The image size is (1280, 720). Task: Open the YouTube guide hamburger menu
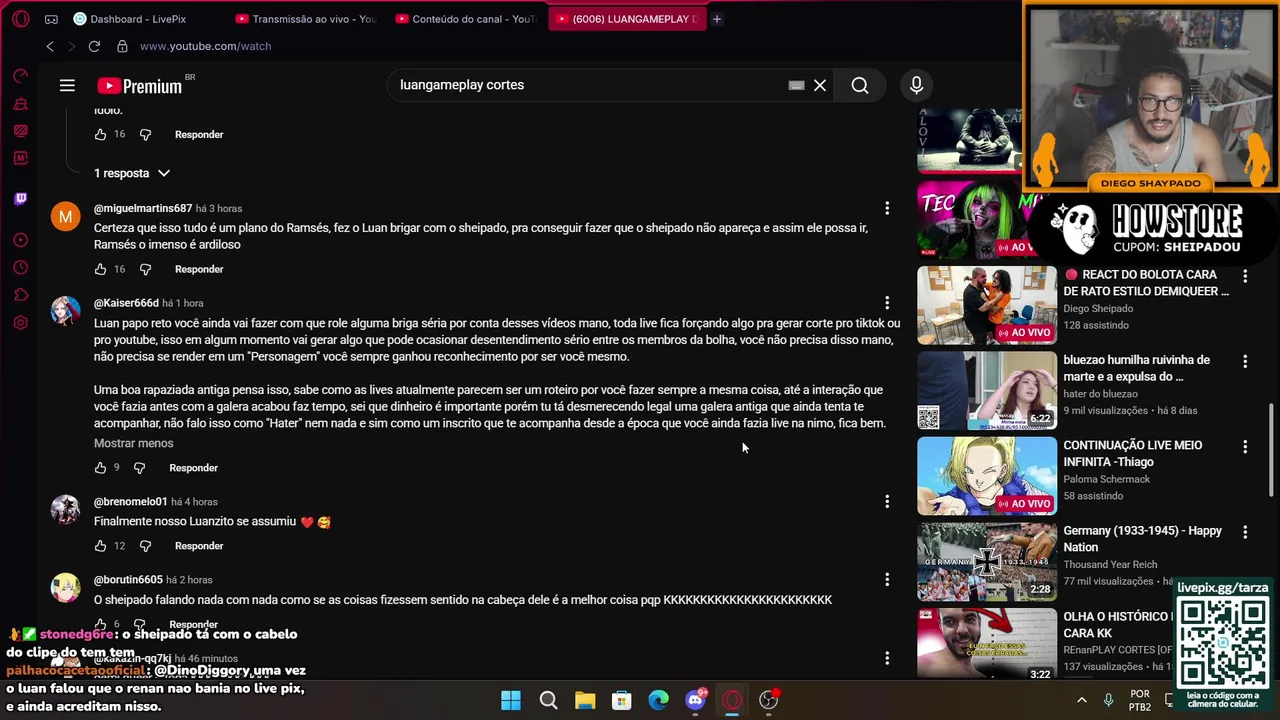click(67, 85)
